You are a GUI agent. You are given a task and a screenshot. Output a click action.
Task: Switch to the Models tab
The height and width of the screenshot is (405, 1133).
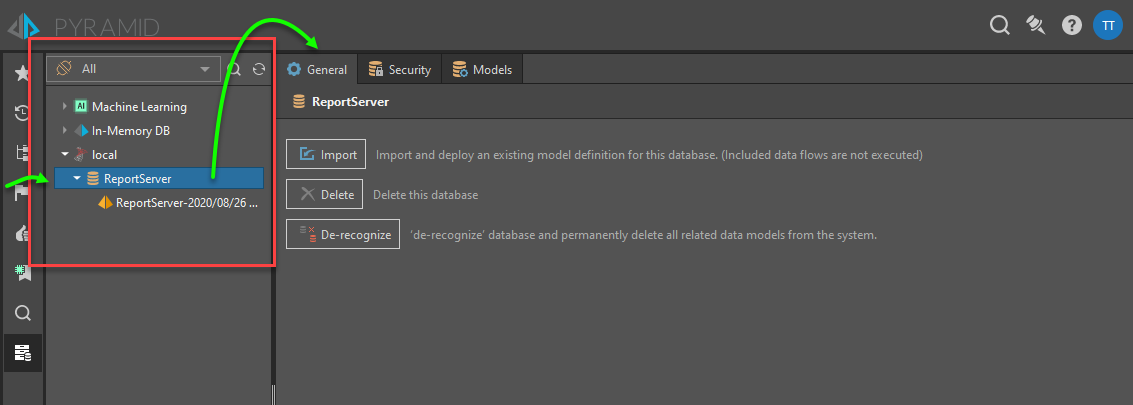coord(482,70)
